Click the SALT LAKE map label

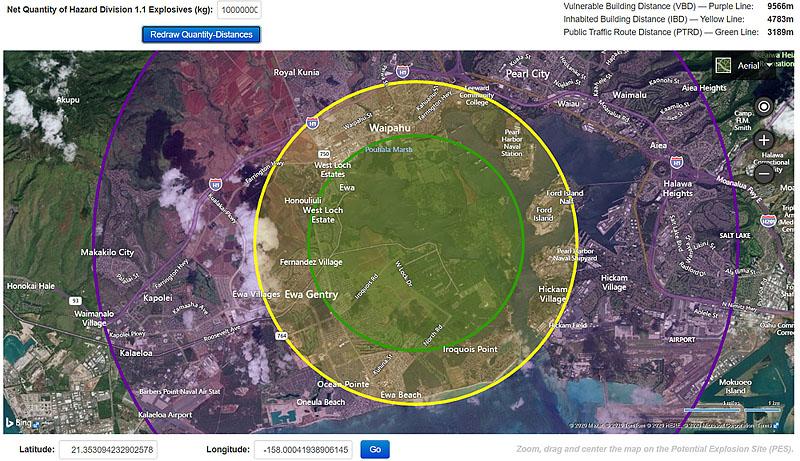[735, 236]
